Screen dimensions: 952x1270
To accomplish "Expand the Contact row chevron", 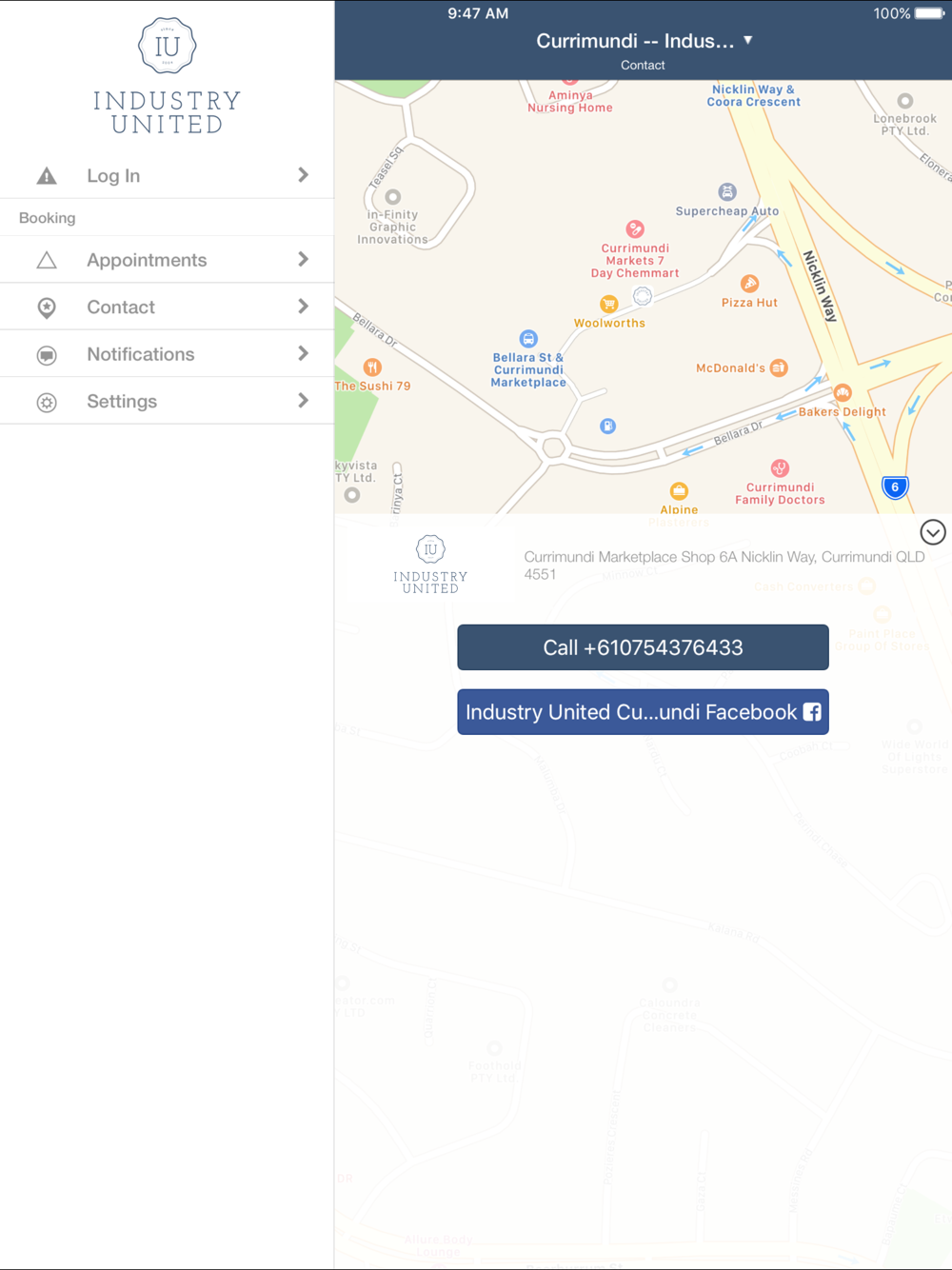I will click(303, 307).
